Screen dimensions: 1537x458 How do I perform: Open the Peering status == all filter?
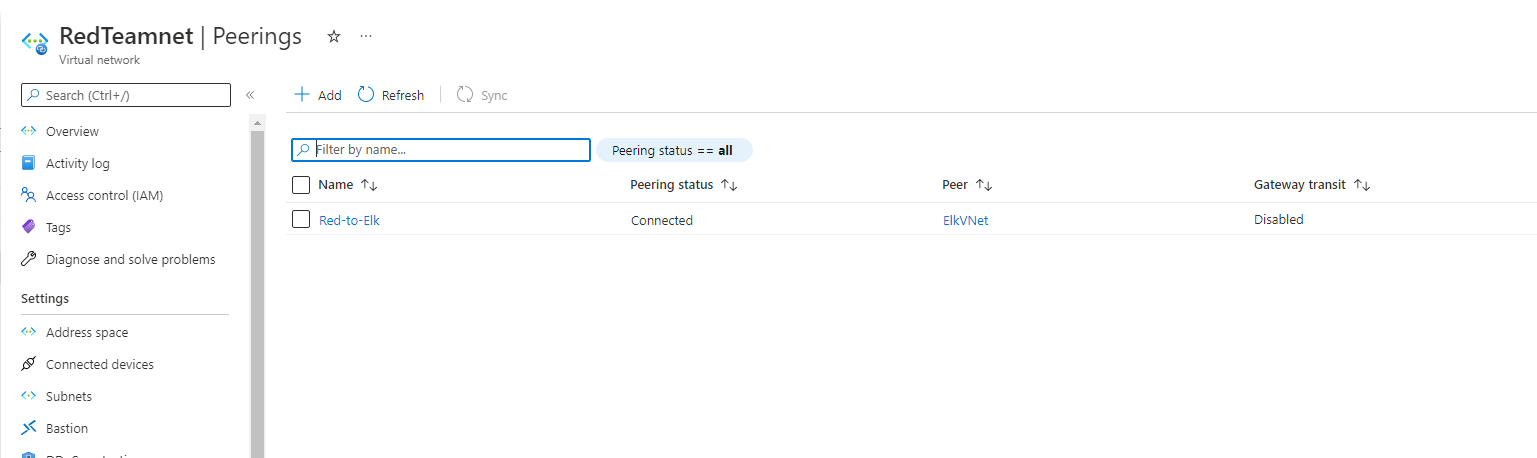[674, 150]
